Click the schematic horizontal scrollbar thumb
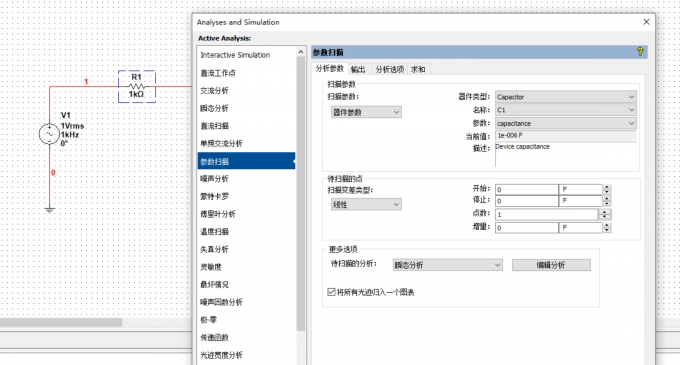Image resolution: width=680 pixels, height=365 pixels. [x=61, y=323]
